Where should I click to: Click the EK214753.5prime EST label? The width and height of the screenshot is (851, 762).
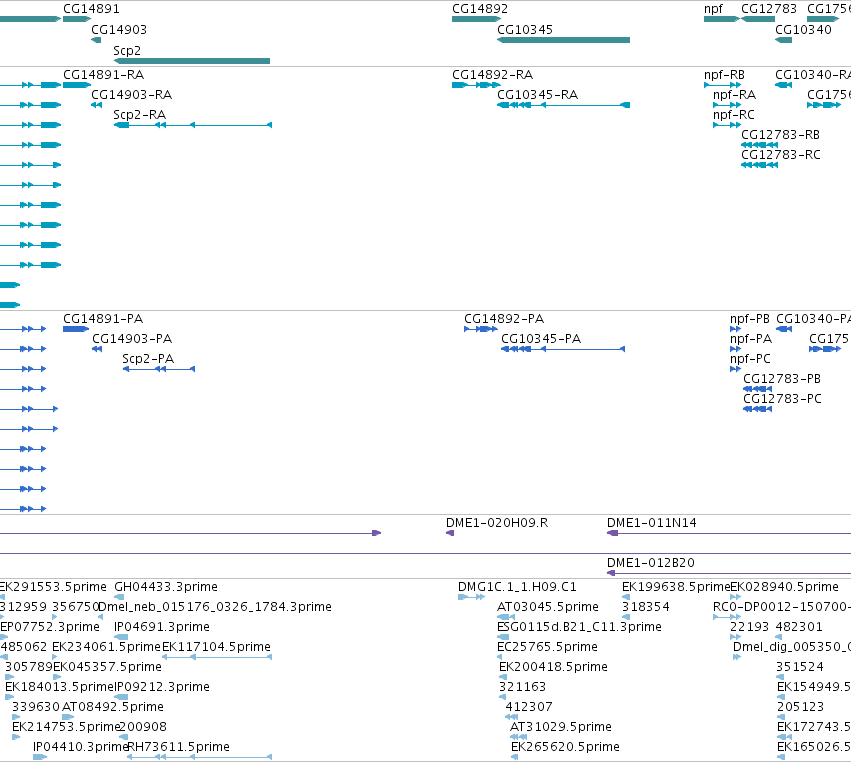click(x=66, y=727)
